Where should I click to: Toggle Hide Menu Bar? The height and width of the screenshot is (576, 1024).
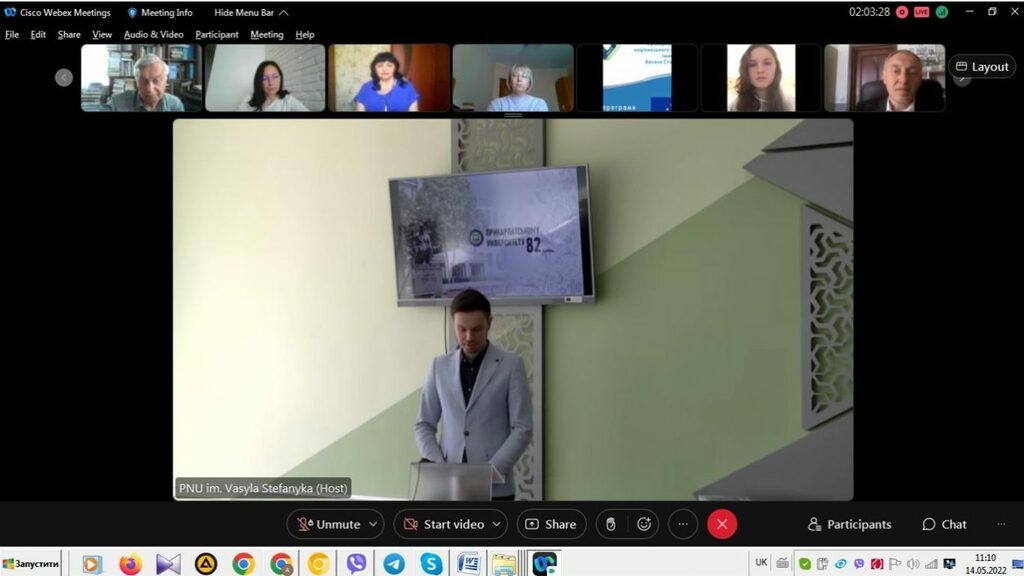[251, 13]
